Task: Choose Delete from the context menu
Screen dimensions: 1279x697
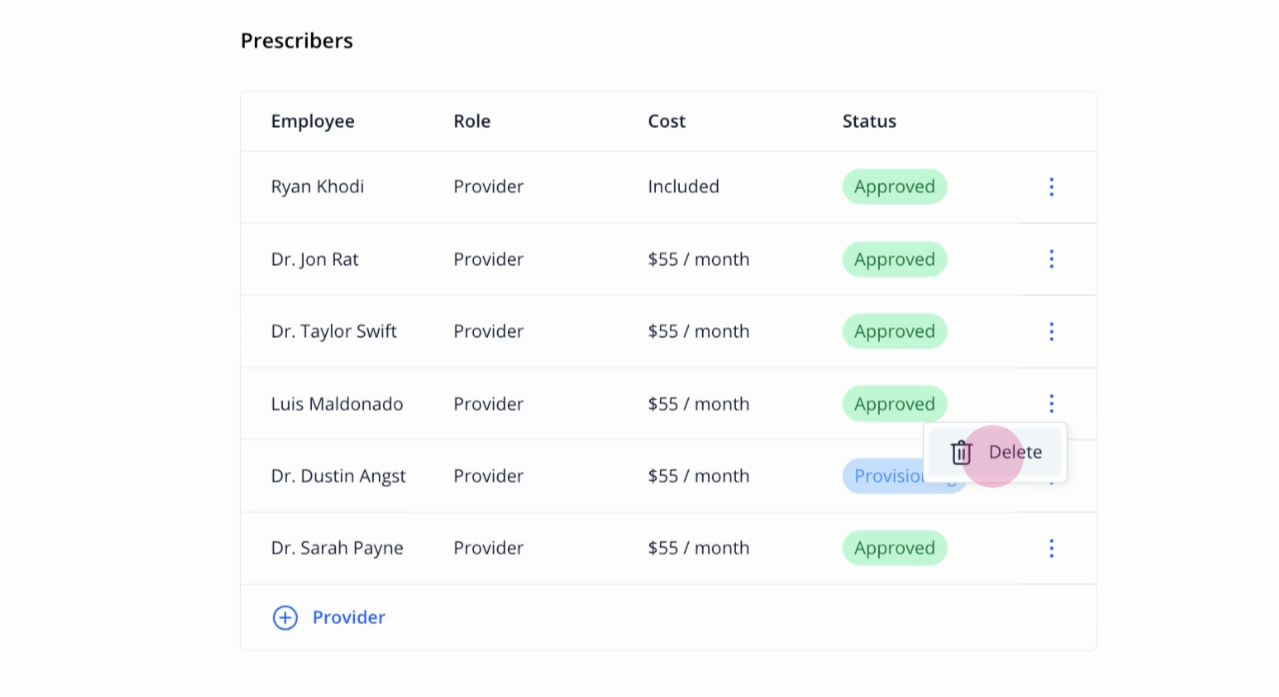Action: [995, 452]
